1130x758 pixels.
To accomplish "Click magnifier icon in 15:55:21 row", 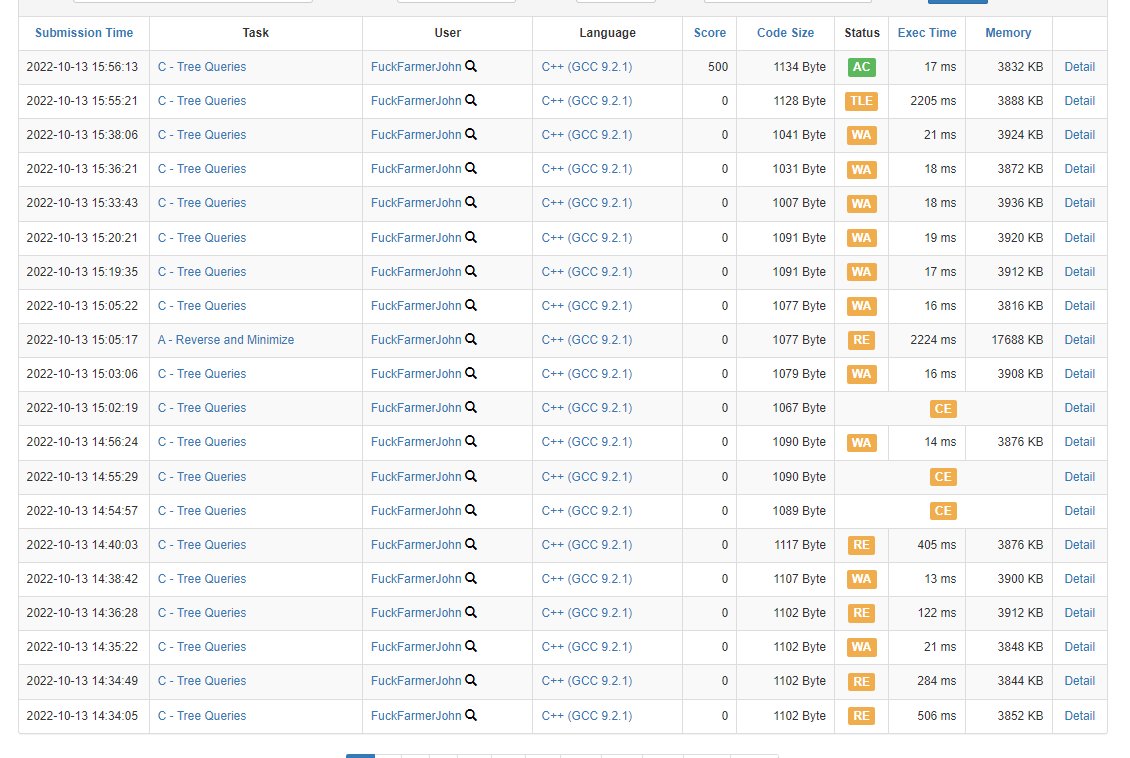I will click(x=471, y=100).
